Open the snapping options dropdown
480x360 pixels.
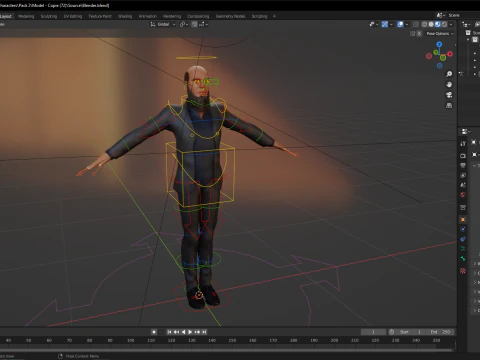(203, 24)
